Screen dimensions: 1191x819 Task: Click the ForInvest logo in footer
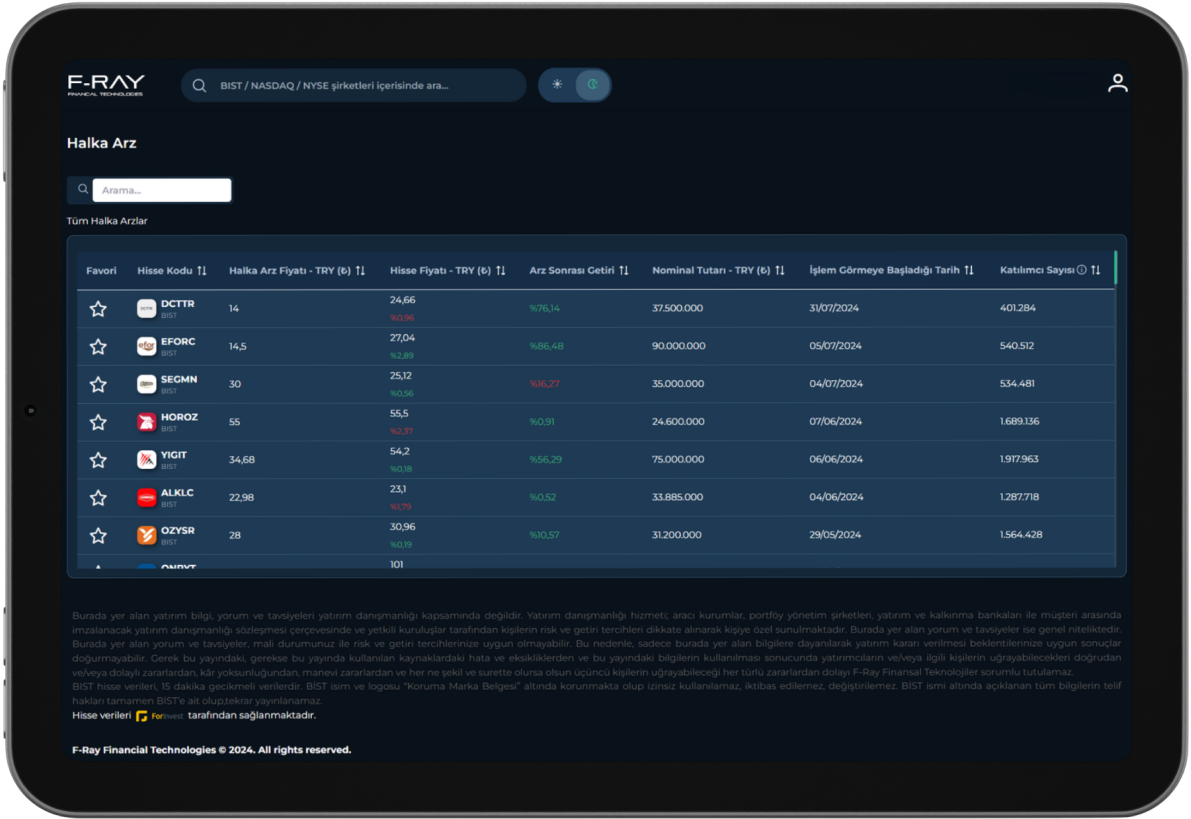click(x=159, y=716)
